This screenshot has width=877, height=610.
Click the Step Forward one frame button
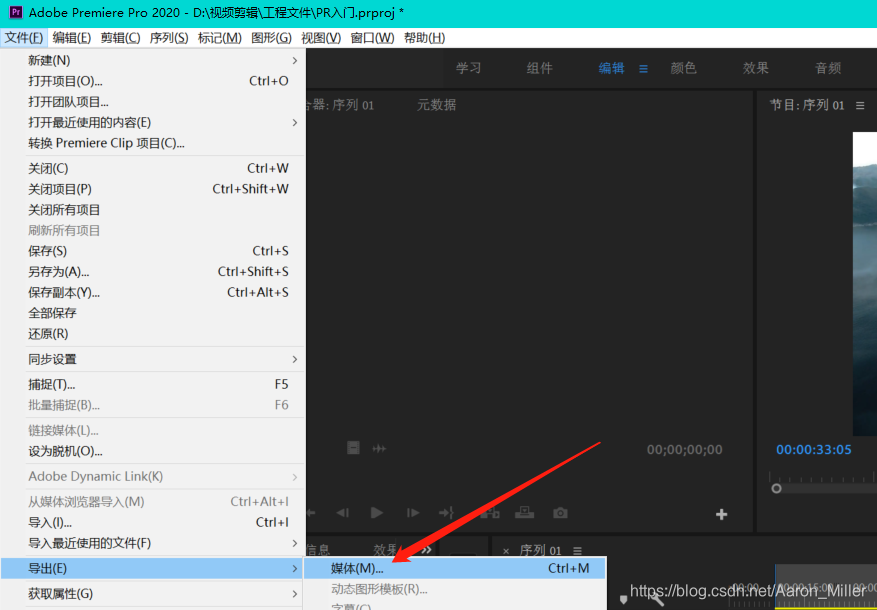413,513
